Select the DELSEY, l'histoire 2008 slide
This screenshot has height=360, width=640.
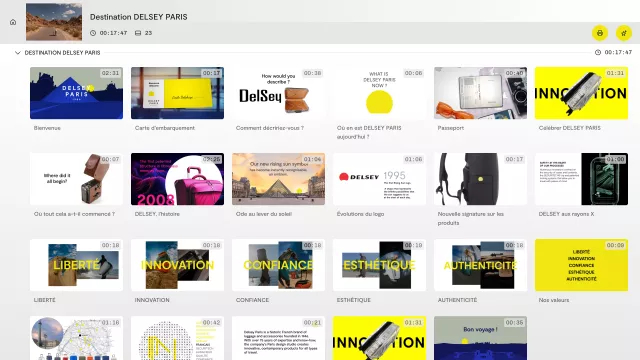pos(177,179)
